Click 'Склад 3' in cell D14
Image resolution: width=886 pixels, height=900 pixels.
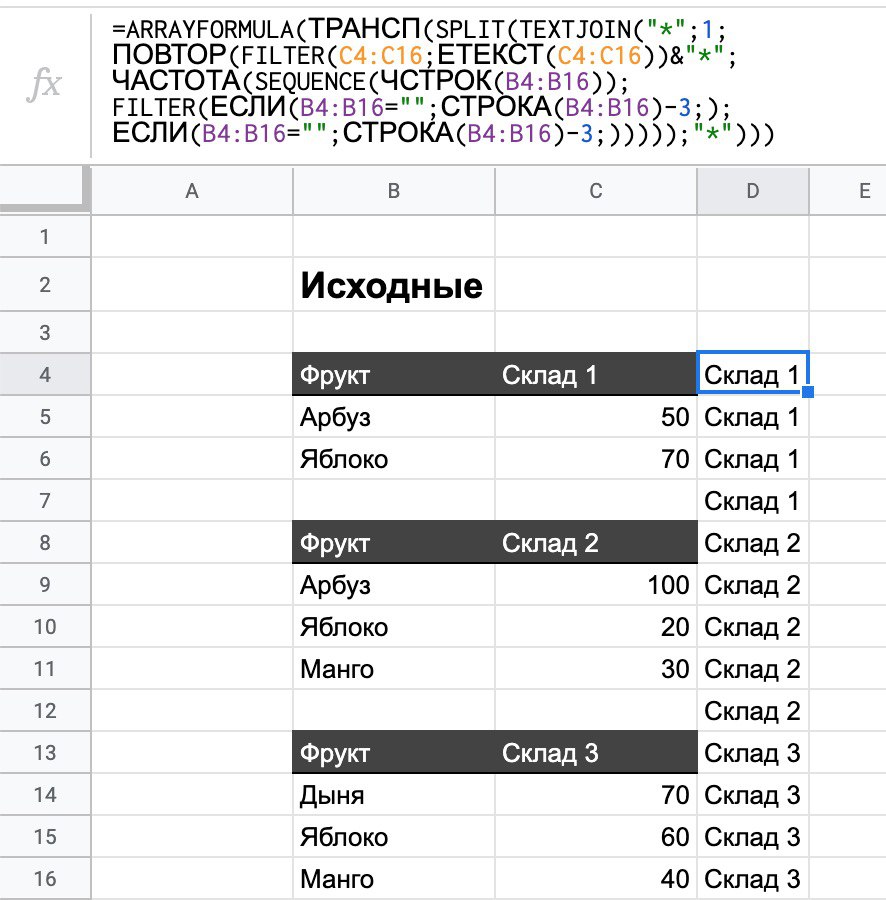pos(753,794)
